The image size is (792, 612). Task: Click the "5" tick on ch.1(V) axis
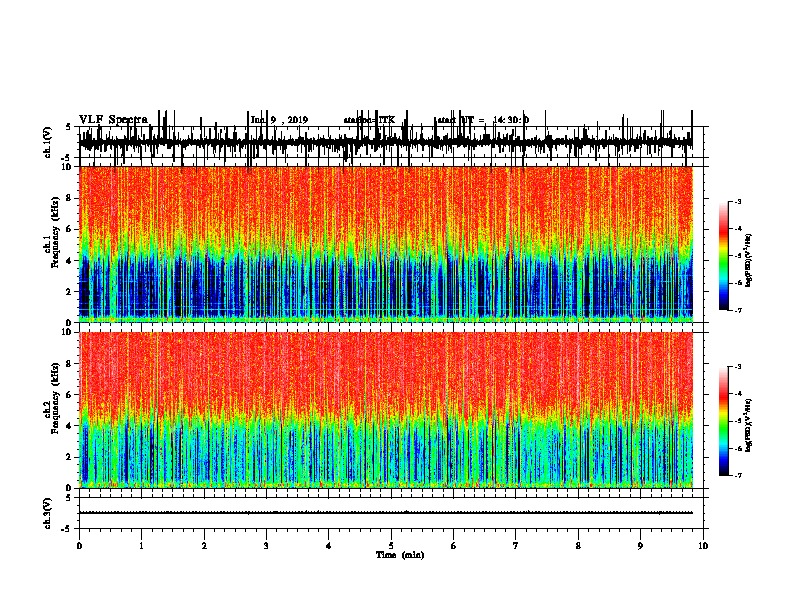click(68, 127)
